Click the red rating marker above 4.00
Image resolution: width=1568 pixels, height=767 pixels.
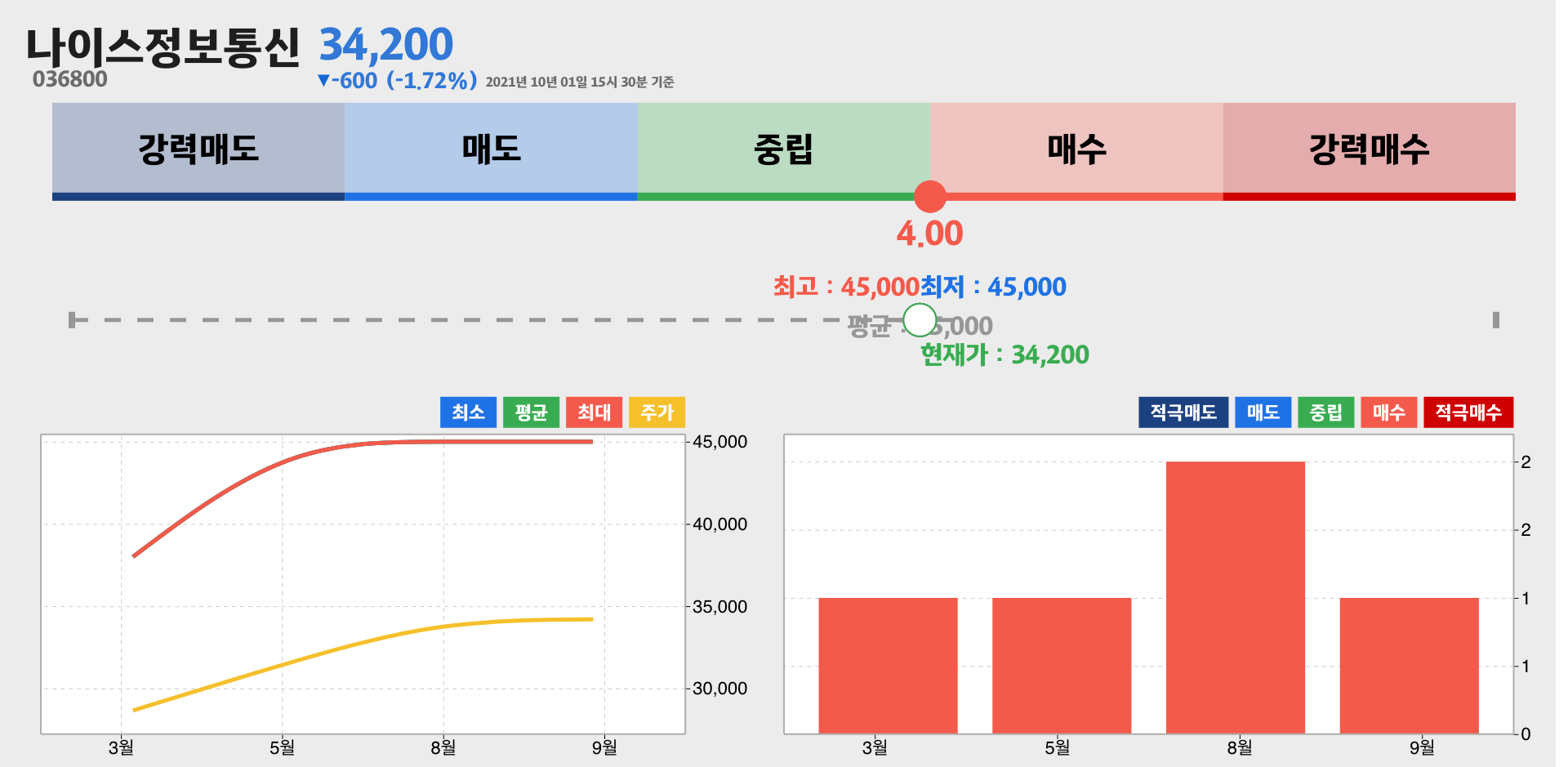click(930, 196)
